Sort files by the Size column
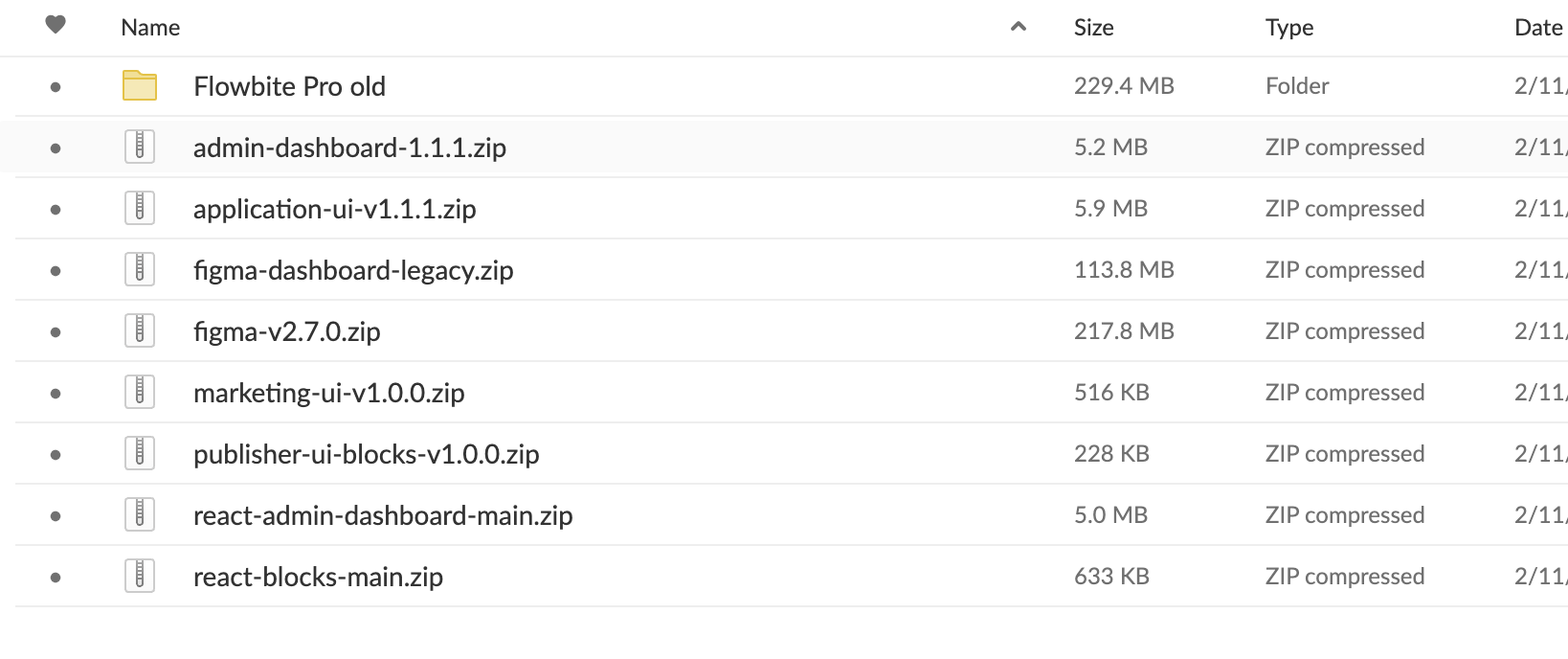The image size is (1568, 659). point(1093,28)
